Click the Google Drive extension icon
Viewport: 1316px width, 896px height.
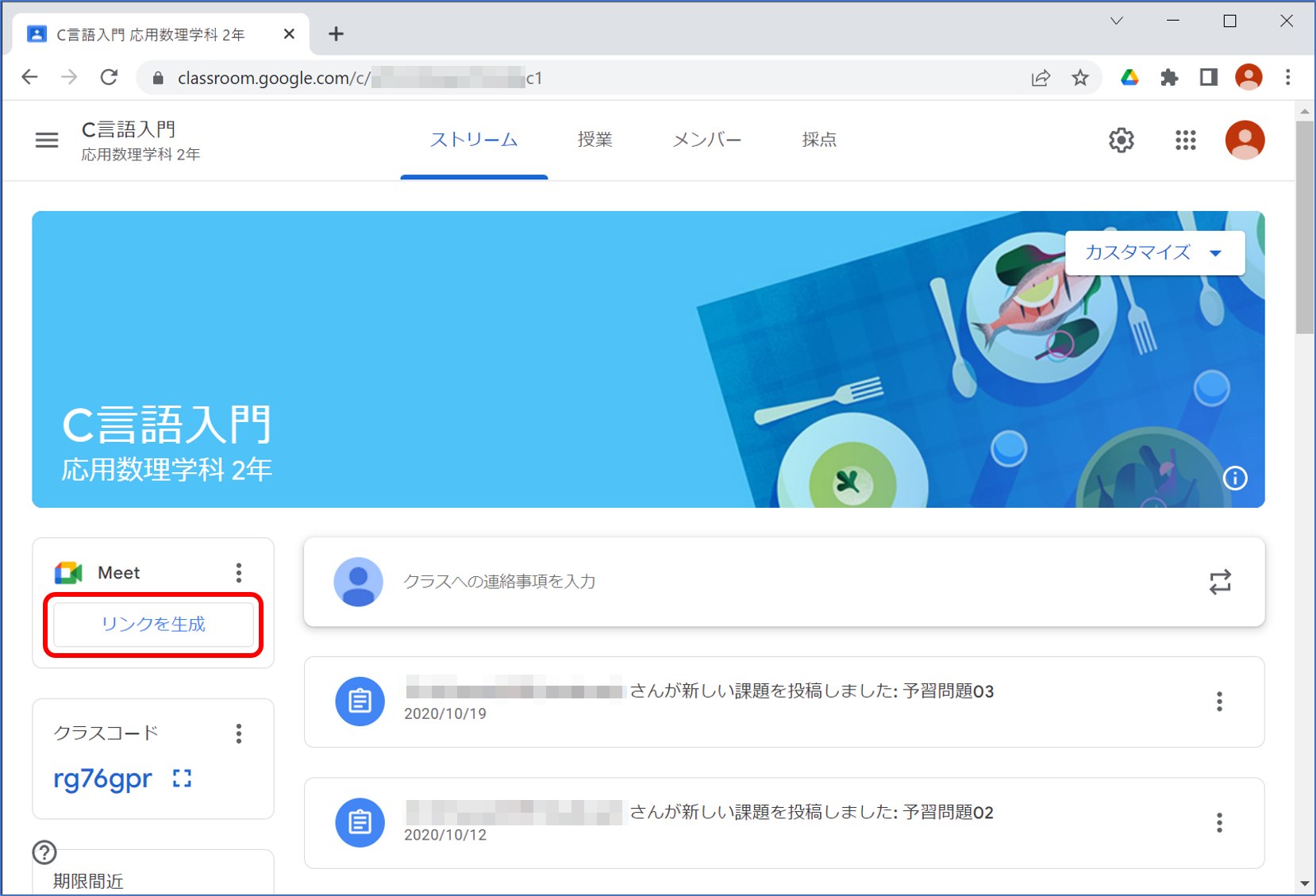[x=1129, y=78]
